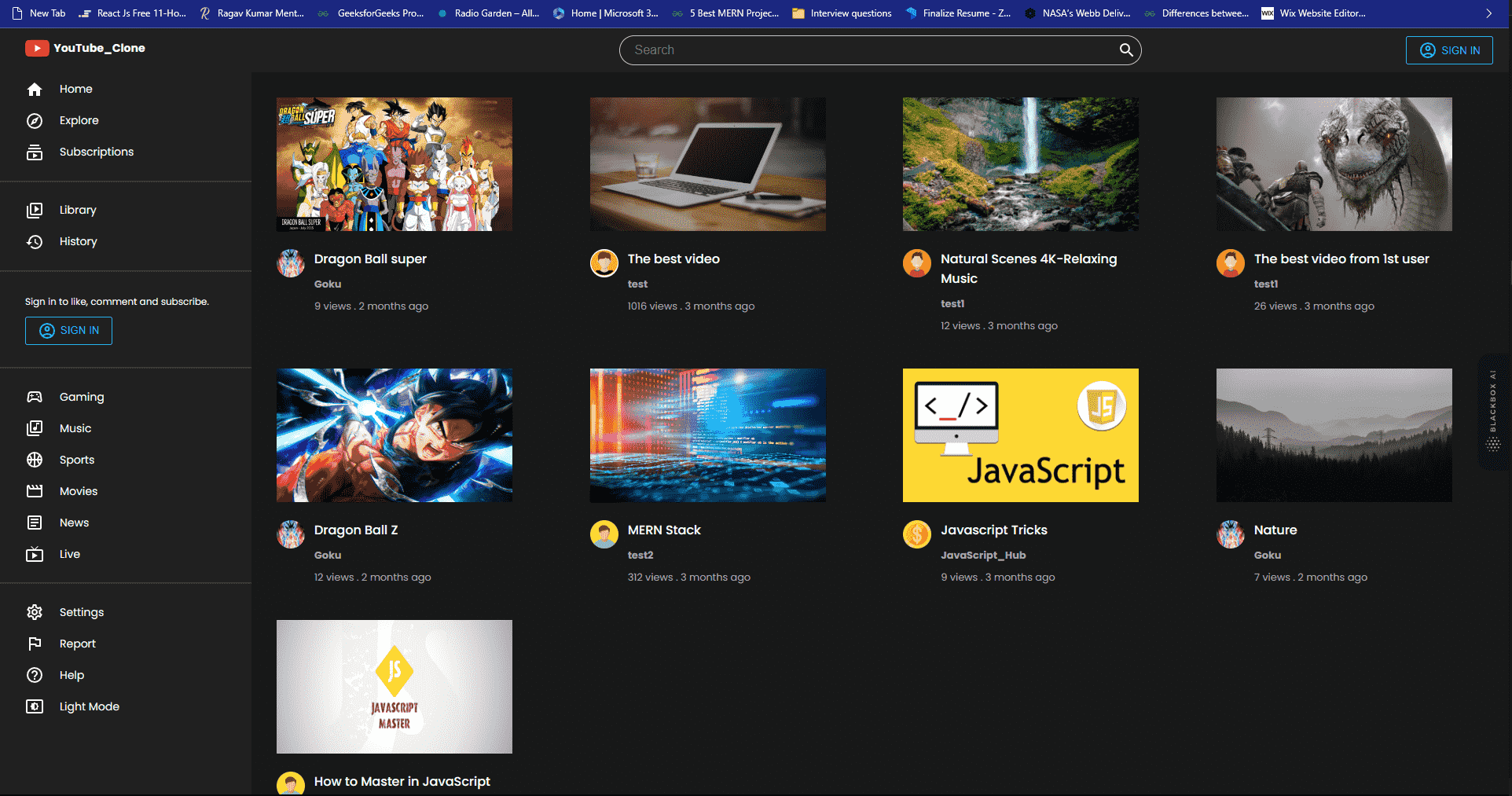Image resolution: width=1512 pixels, height=796 pixels.
Task: Click Goku avatar beside Nature video
Action: [x=1231, y=534]
